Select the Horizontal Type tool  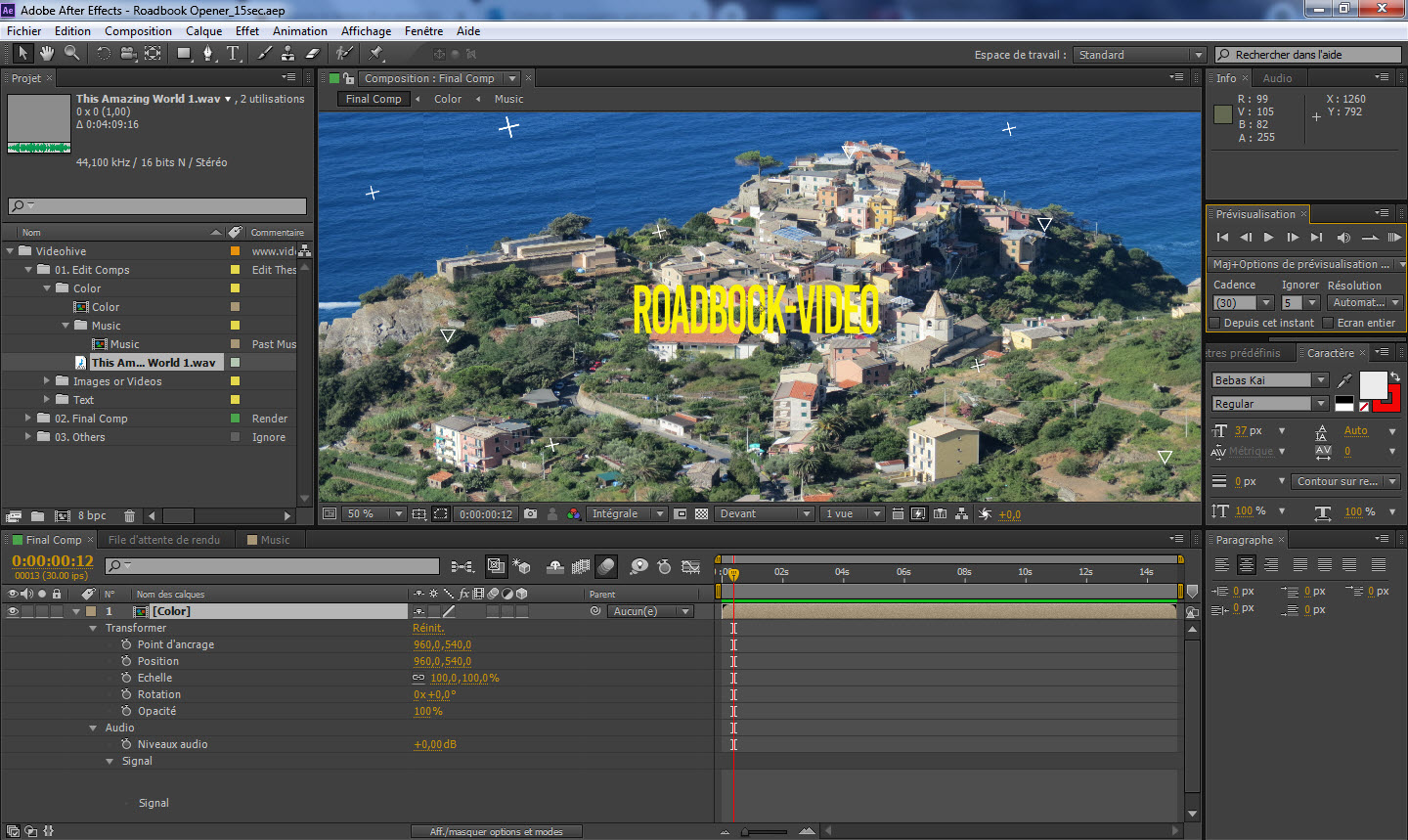(x=233, y=54)
